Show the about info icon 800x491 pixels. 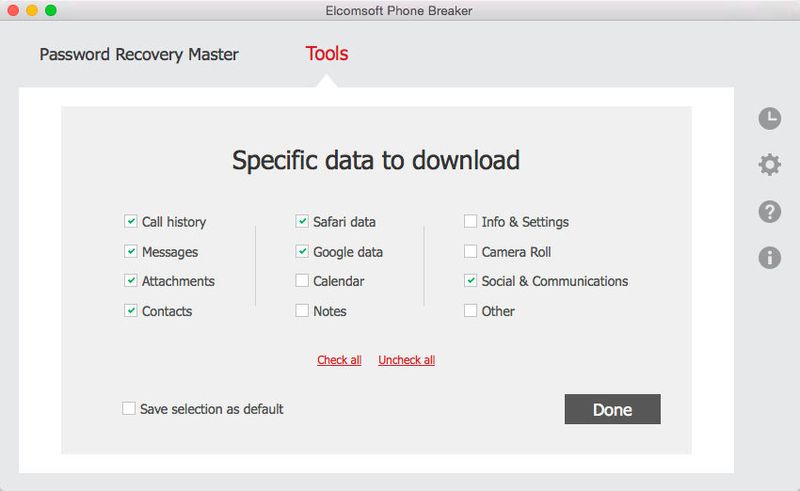coord(769,257)
